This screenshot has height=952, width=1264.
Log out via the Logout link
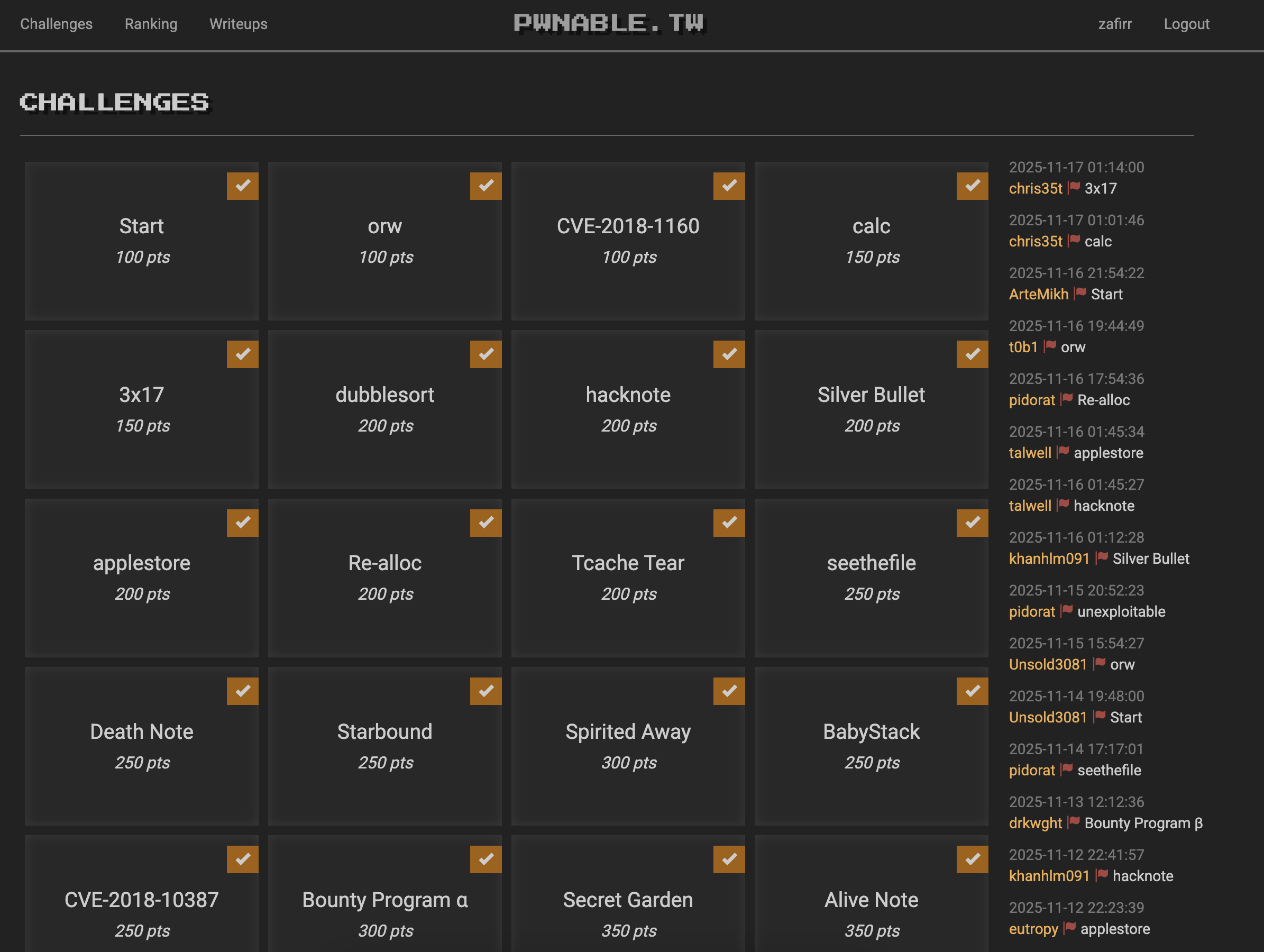[1186, 24]
